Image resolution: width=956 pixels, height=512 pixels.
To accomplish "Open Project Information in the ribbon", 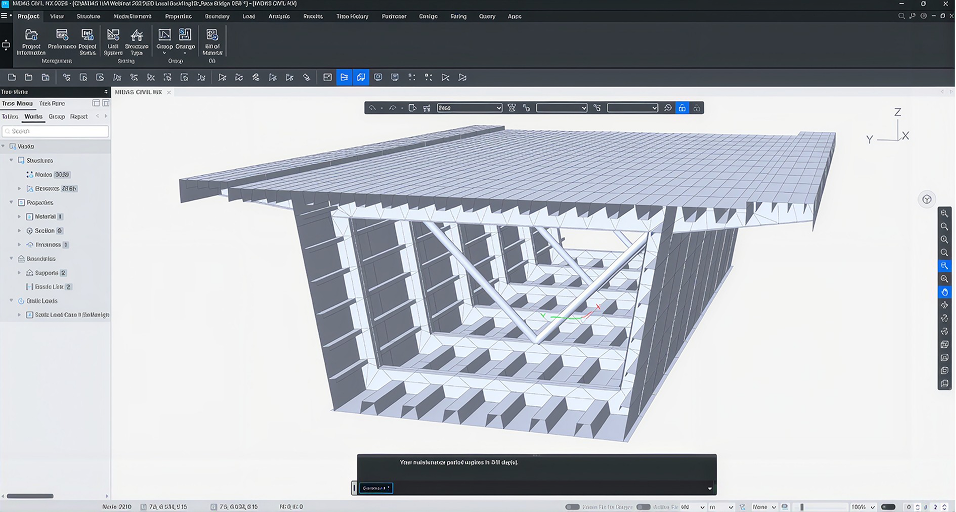I will pyautogui.click(x=31, y=41).
